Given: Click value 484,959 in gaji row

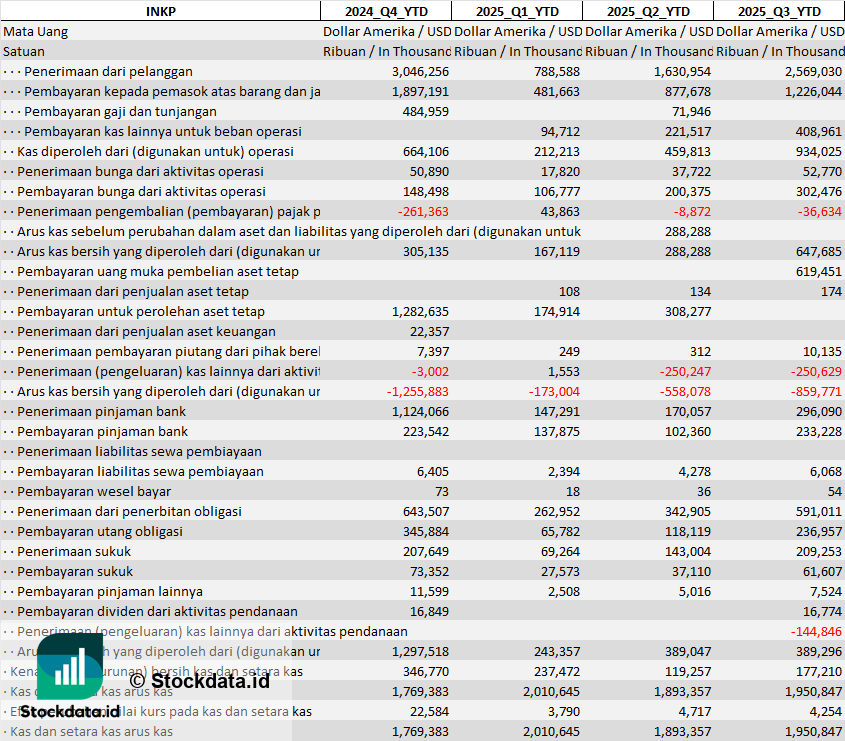Looking at the screenshot, I should 426,112.
